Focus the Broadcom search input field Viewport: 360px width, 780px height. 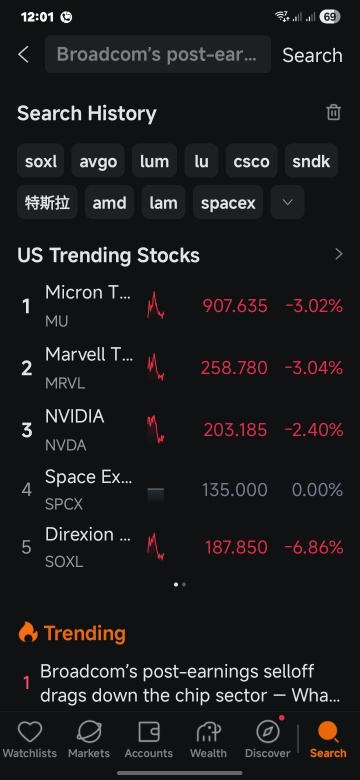(x=158, y=54)
